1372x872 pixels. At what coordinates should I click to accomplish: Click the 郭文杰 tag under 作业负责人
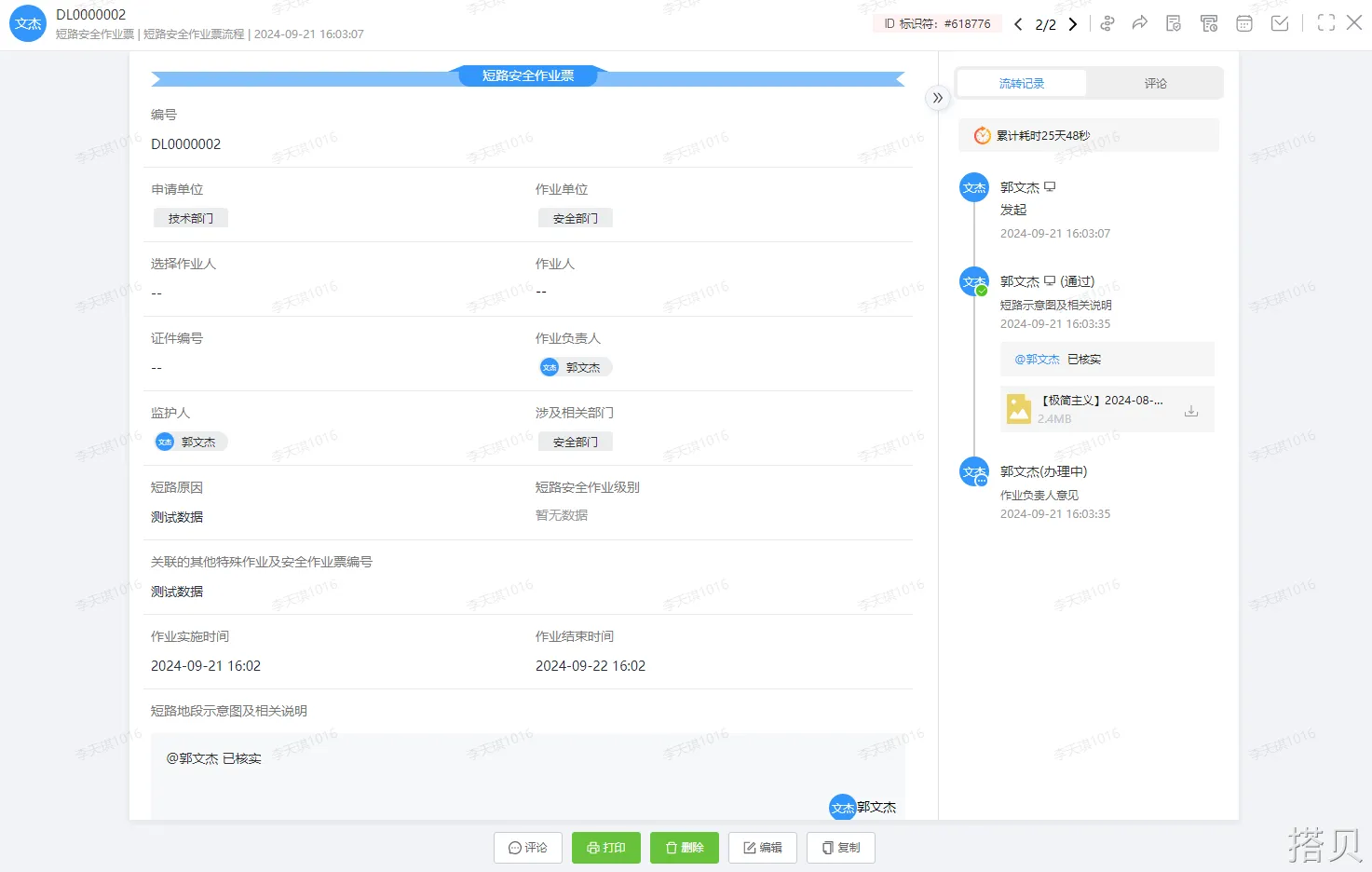tap(575, 368)
